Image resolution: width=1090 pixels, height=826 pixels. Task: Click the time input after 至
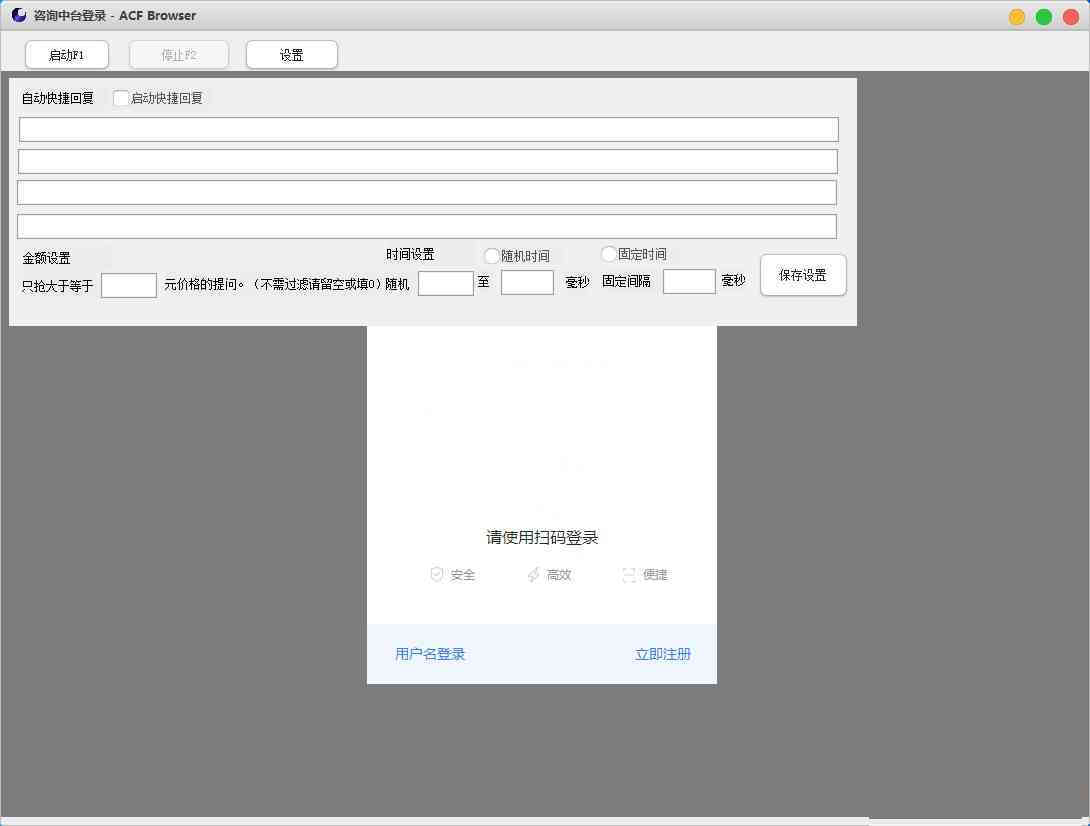[527, 283]
